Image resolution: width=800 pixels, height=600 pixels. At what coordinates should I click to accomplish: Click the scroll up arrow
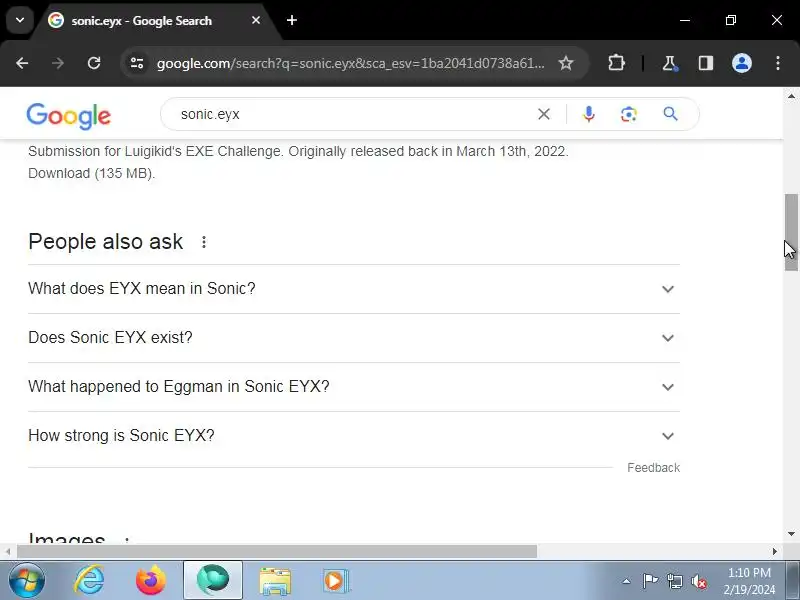point(791,96)
